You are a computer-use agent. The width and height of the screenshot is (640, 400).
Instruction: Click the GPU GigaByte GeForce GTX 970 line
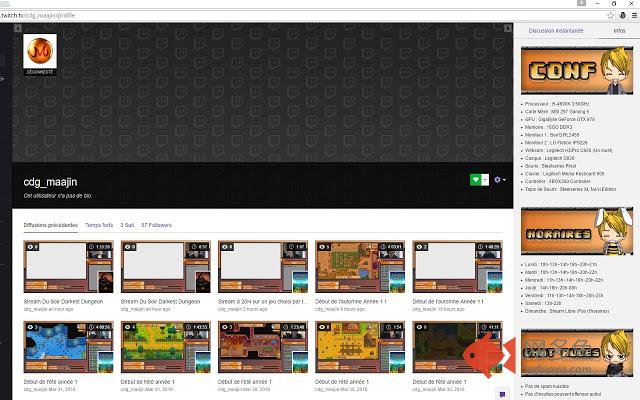click(x=560, y=120)
